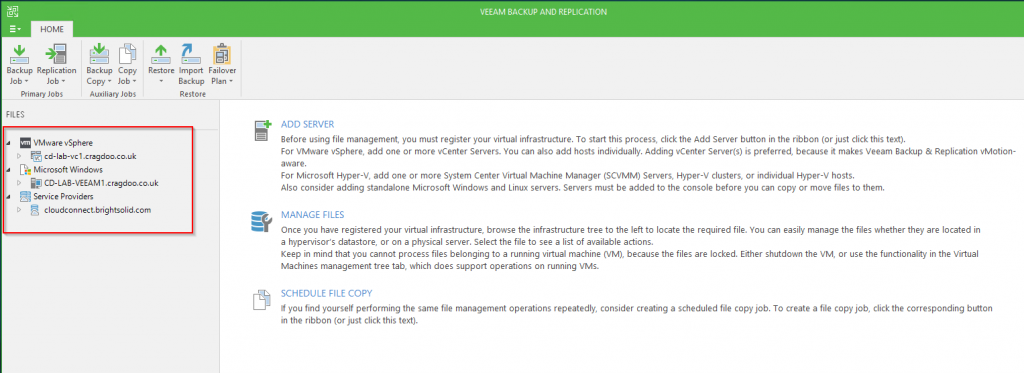The image size is (1024, 373).
Task: Expand the cd-lab-vc1.cragdoo.co.uk node arrow
Action: point(19,156)
